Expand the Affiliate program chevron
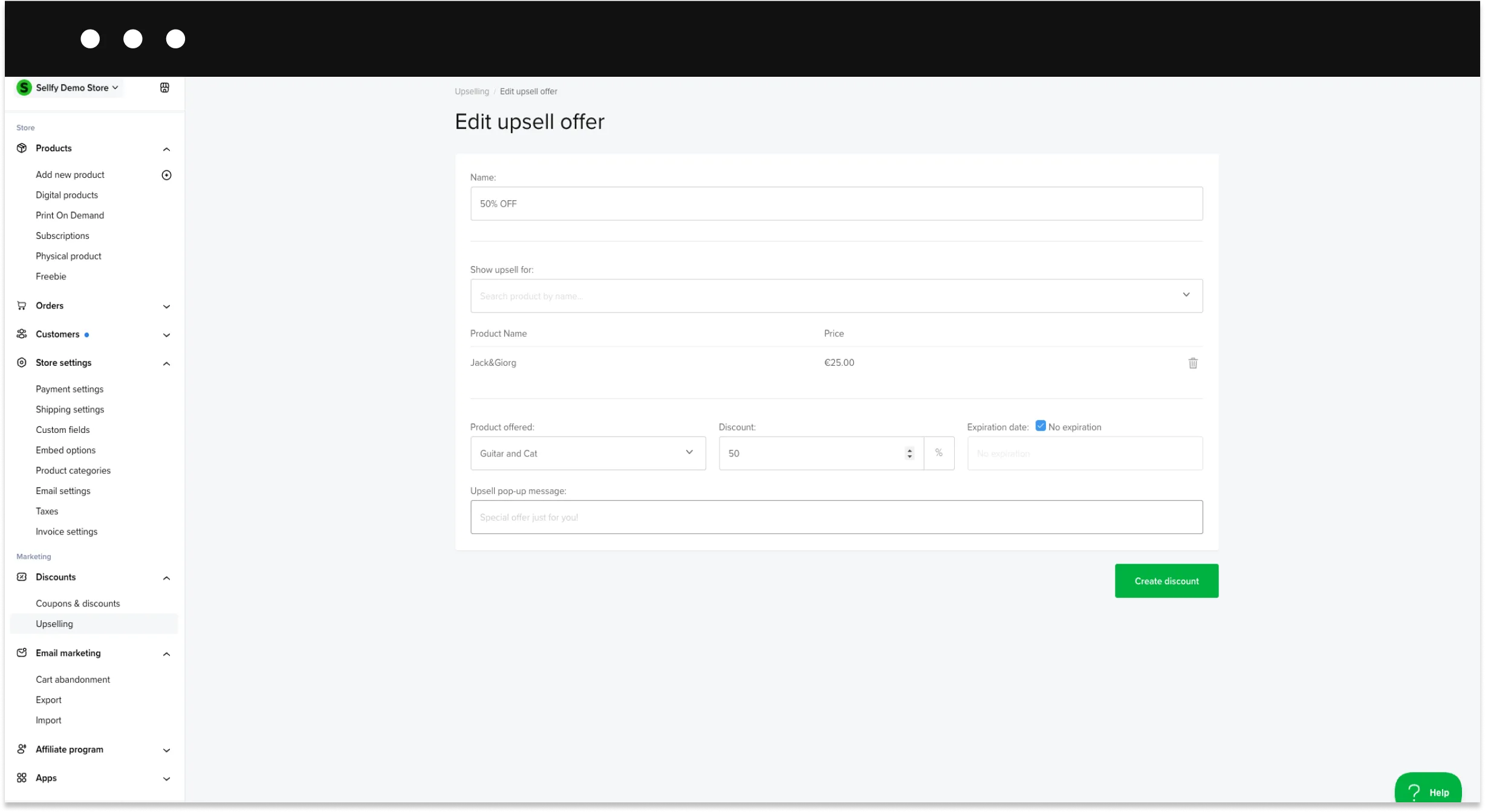The height and width of the screenshot is (812, 1485). pos(167,751)
